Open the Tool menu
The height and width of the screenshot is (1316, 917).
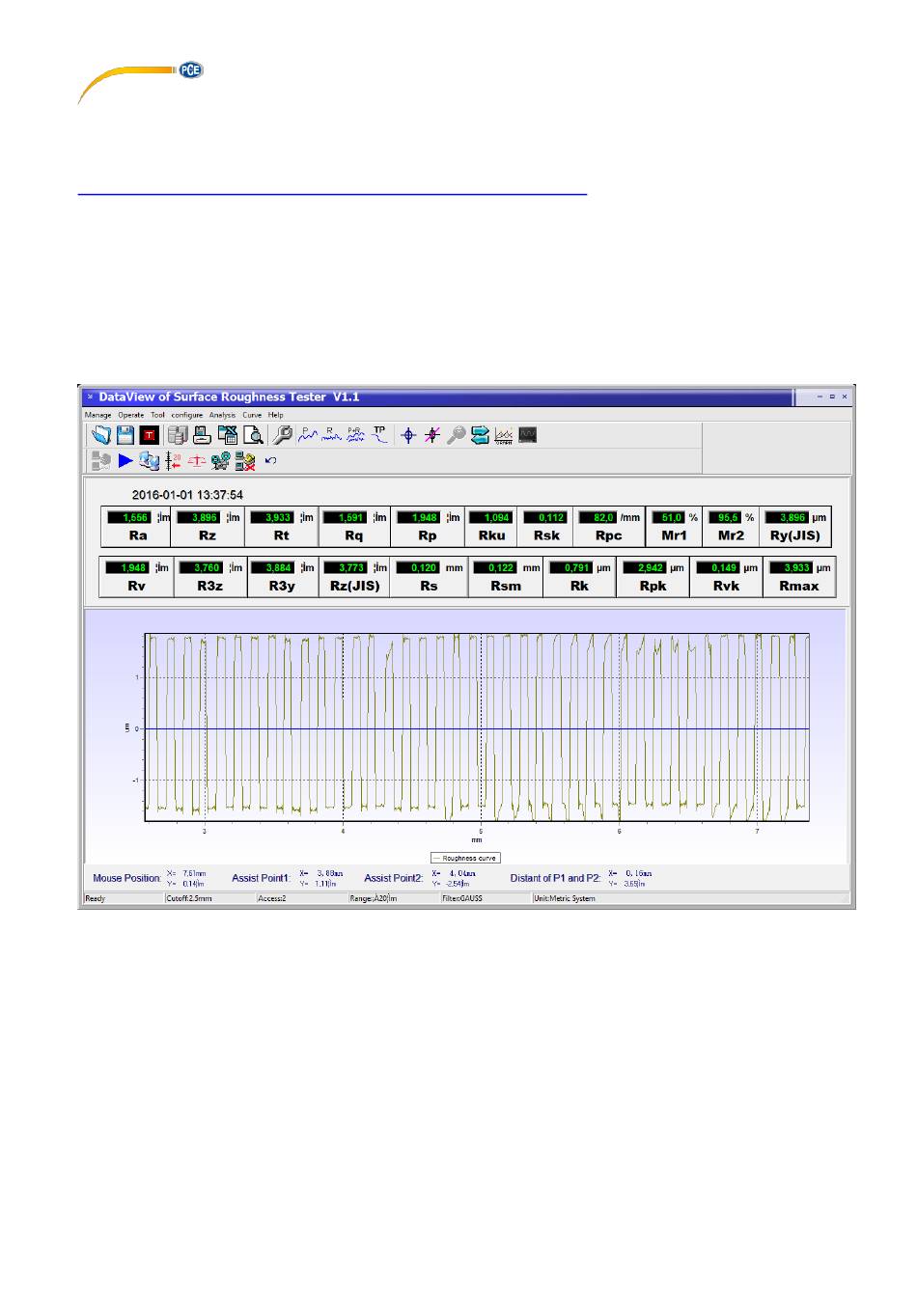click(x=157, y=415)
